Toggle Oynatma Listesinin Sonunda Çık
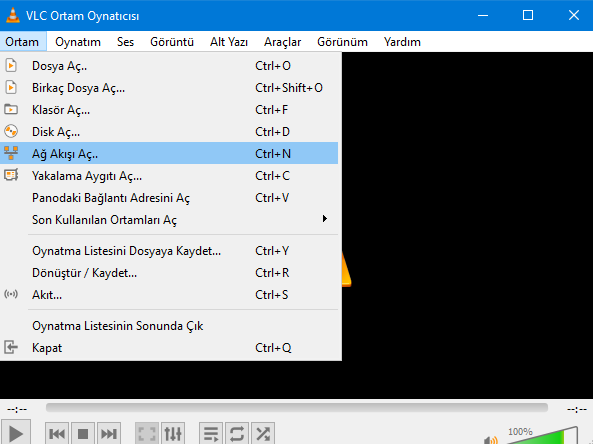The height and width of the screenshot is (444, 593). tap(169, 326)
